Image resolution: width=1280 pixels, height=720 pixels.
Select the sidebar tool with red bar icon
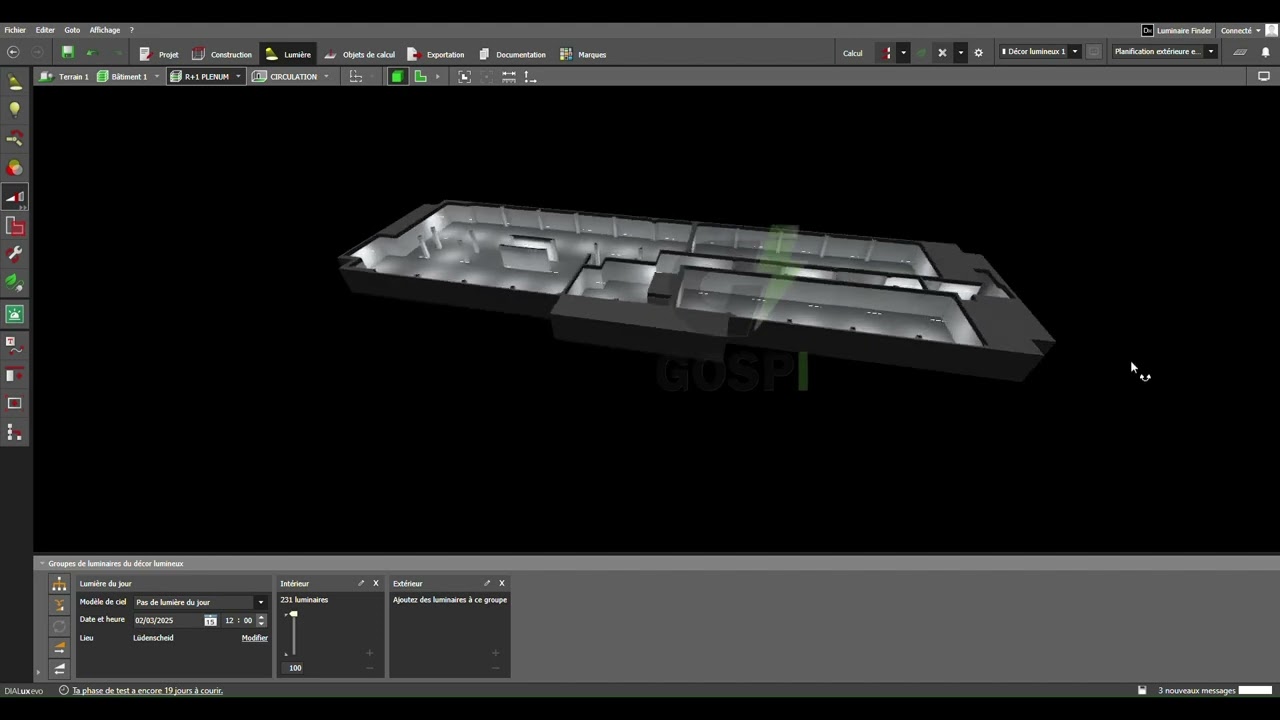(15, 375)
